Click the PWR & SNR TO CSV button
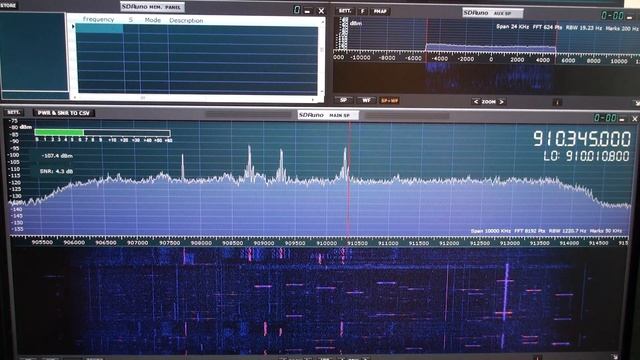 (64, 113)
